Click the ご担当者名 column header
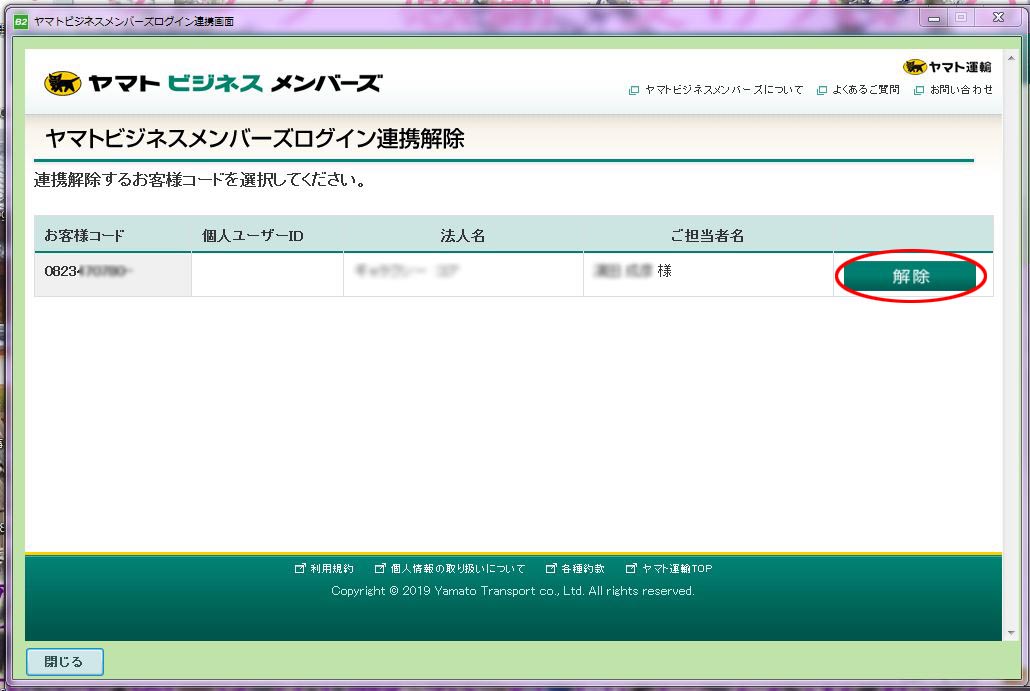Image resolution: width=1030 pixels, height=691 pixels. pyautogui.click(x=707, y=235)
